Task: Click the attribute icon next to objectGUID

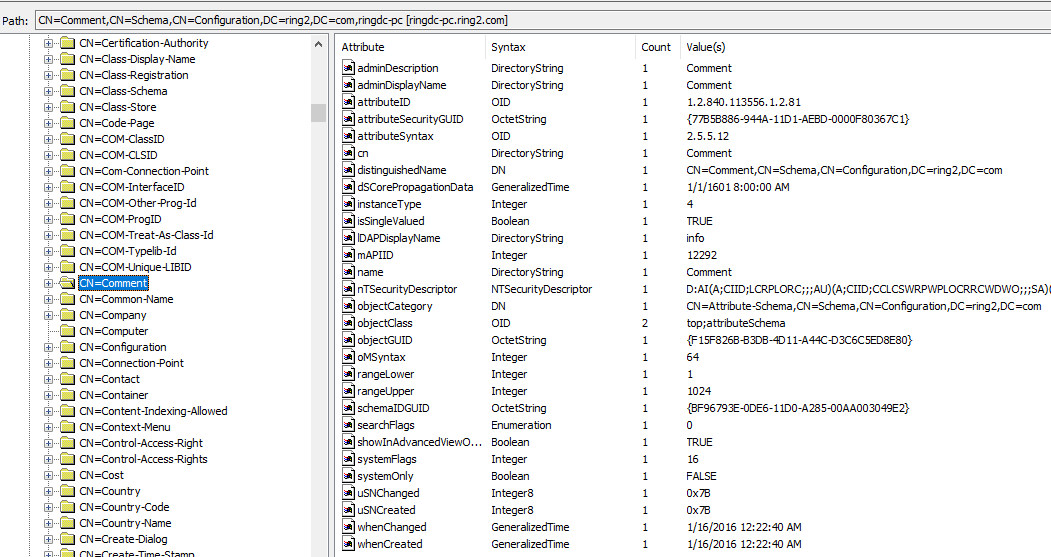Action: click(x=349, y=341)
